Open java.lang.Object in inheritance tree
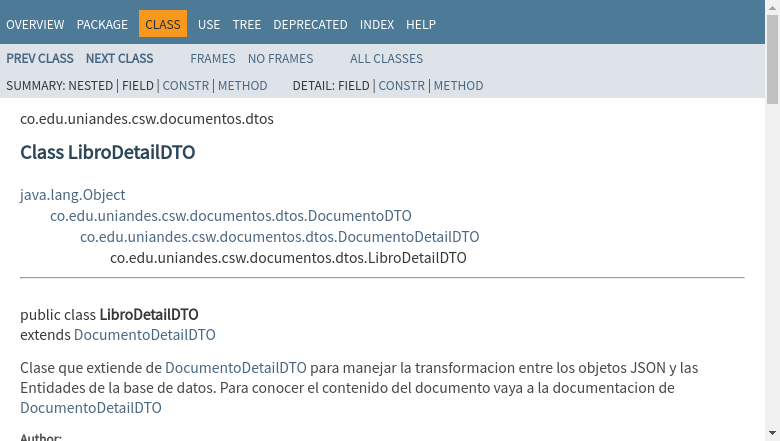The height and width of the screenshot is (441, 780). [x=73, y=195]
